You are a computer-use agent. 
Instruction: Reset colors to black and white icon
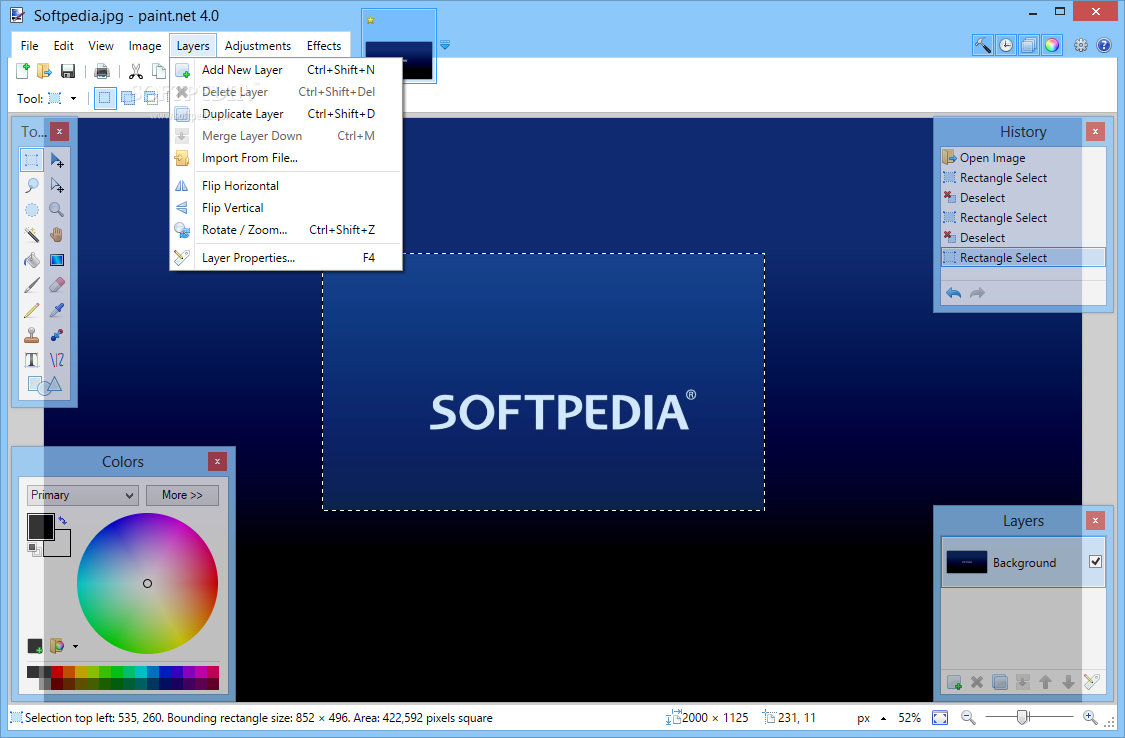(x=34, y=549)
